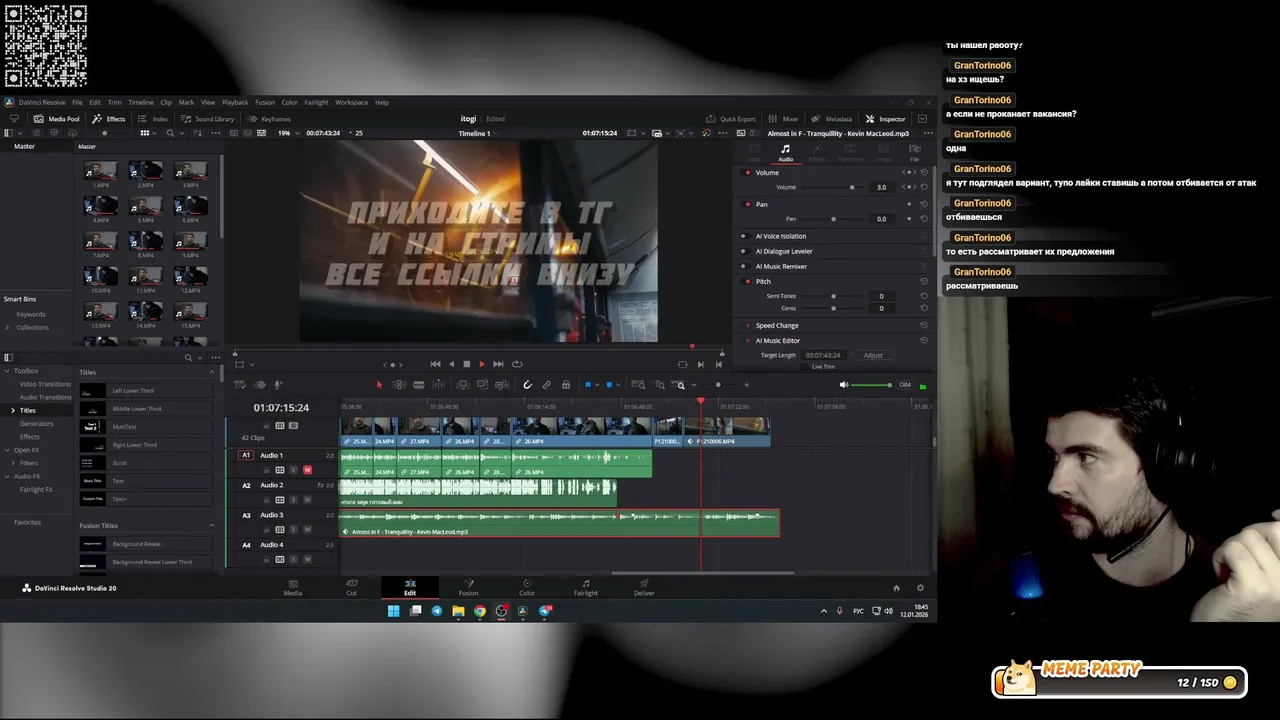This screenshot has height=720, width=1280.
Task: Go to the Fairlight page
Action: (x=586, y=588)
